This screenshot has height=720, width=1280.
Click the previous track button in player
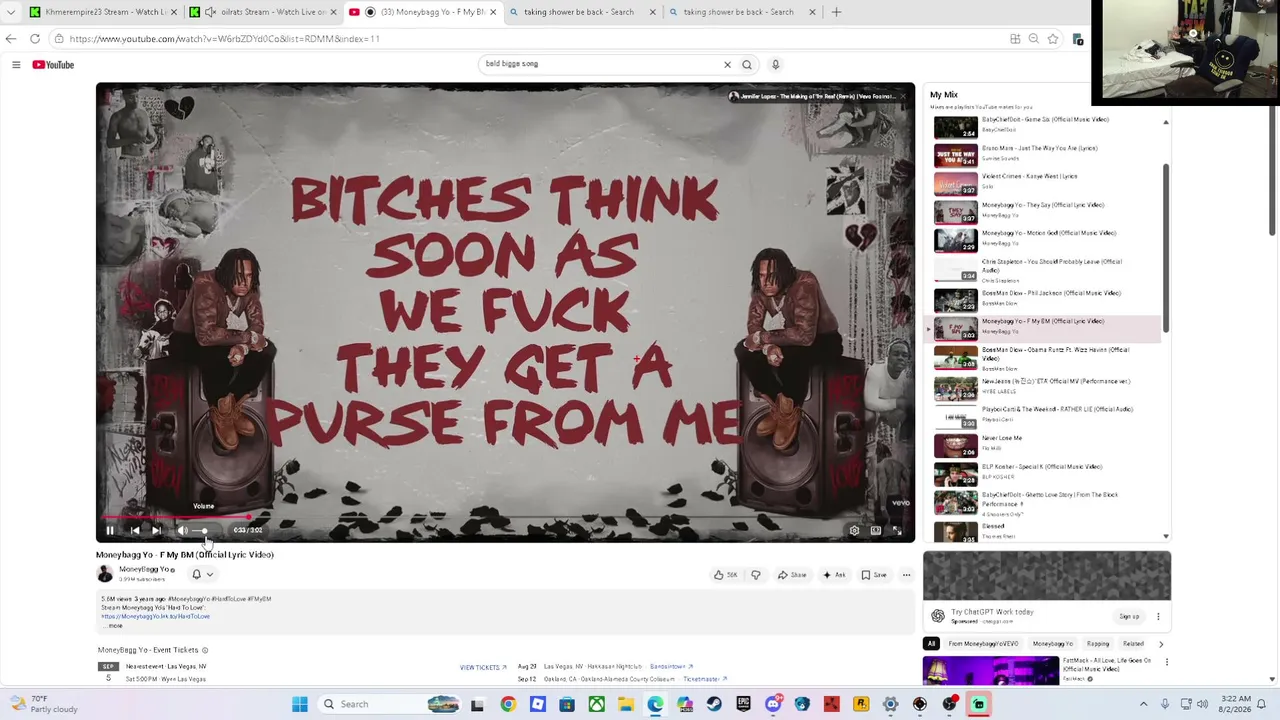point(135,530)
